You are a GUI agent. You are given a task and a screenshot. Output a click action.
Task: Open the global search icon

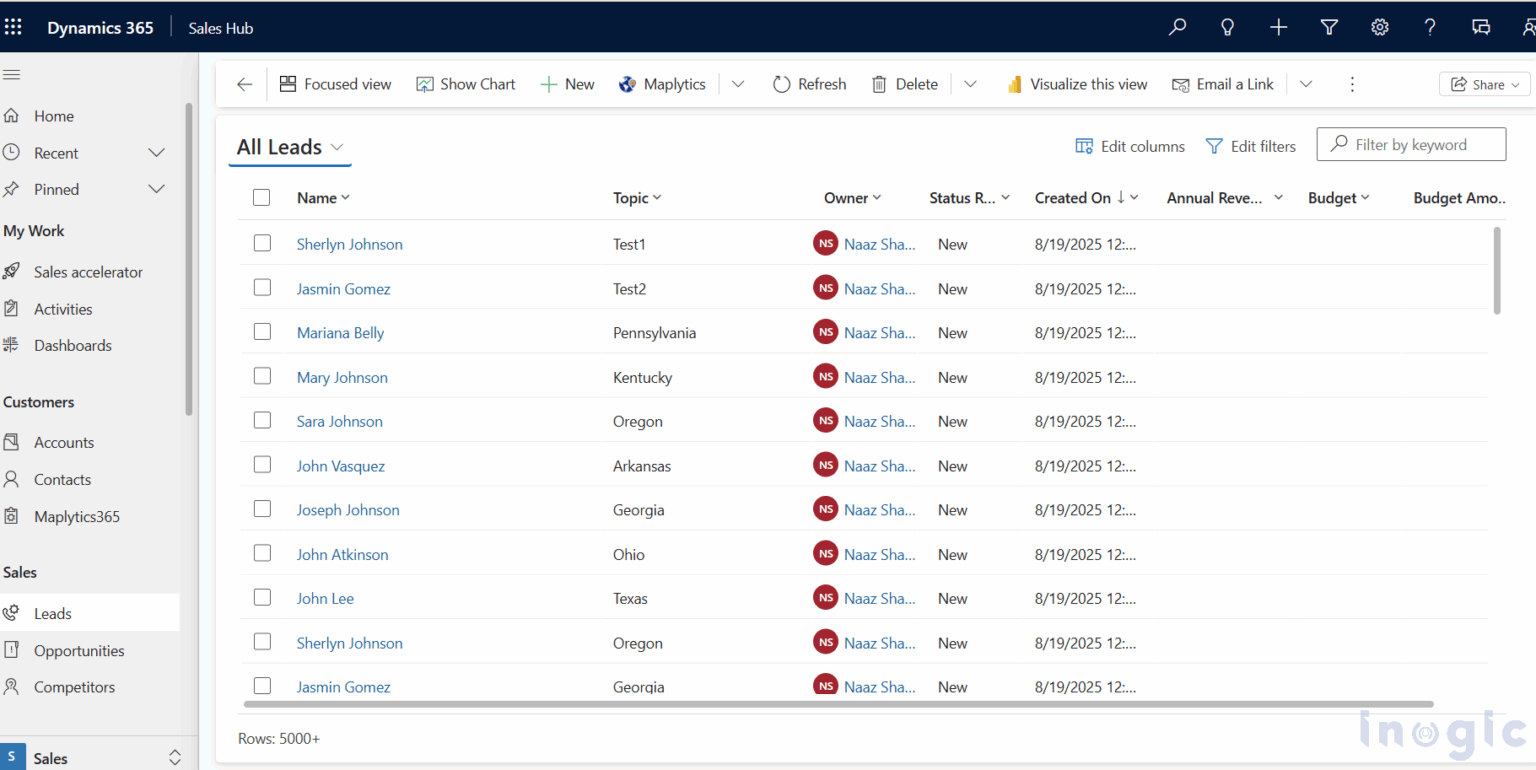pos(1177,27)
